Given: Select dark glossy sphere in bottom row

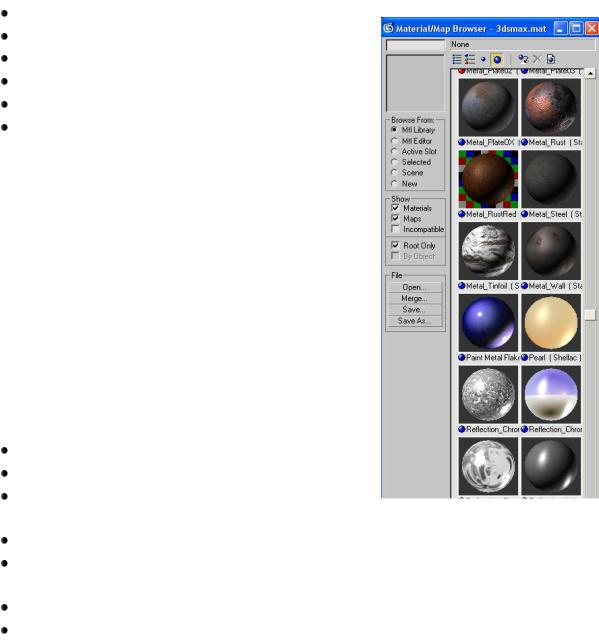Looking at the screenshot, I should (551, 466).
